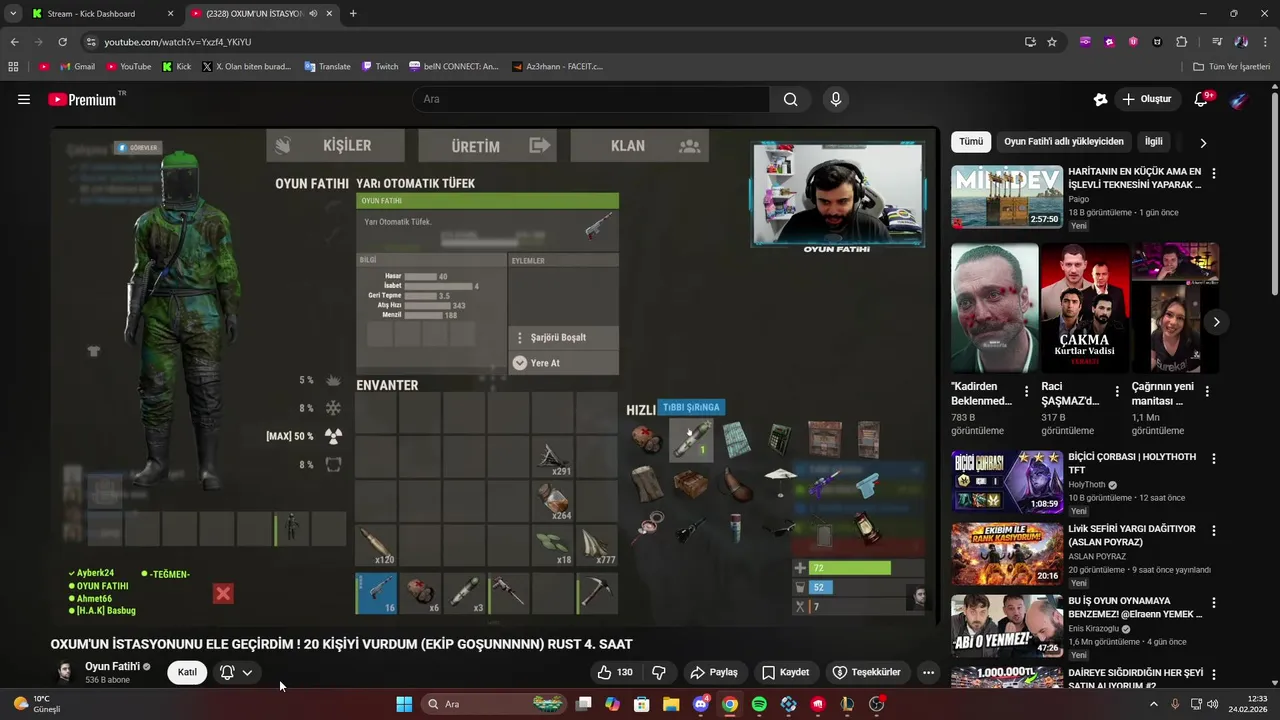Viewport: 1280px width, 720px height.
Task: Open OBS Studio from the taskbar
Action: (877, 704)
